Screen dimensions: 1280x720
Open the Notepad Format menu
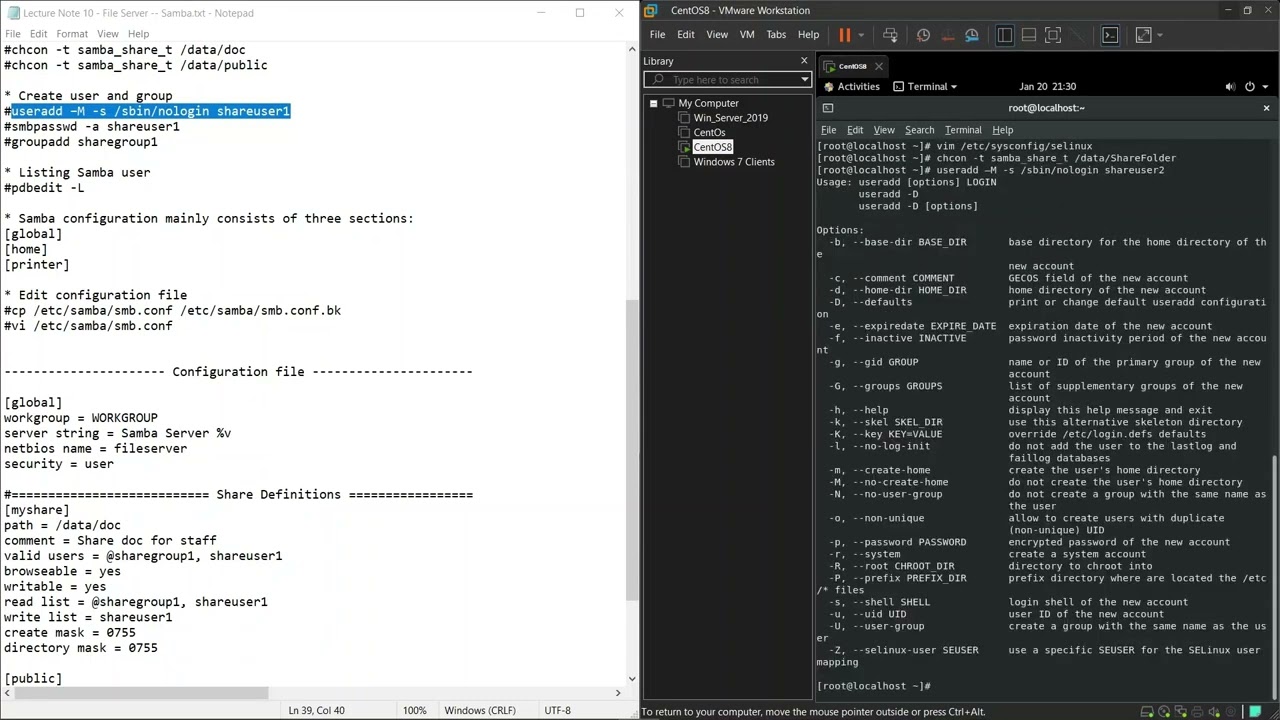[72, 34]
